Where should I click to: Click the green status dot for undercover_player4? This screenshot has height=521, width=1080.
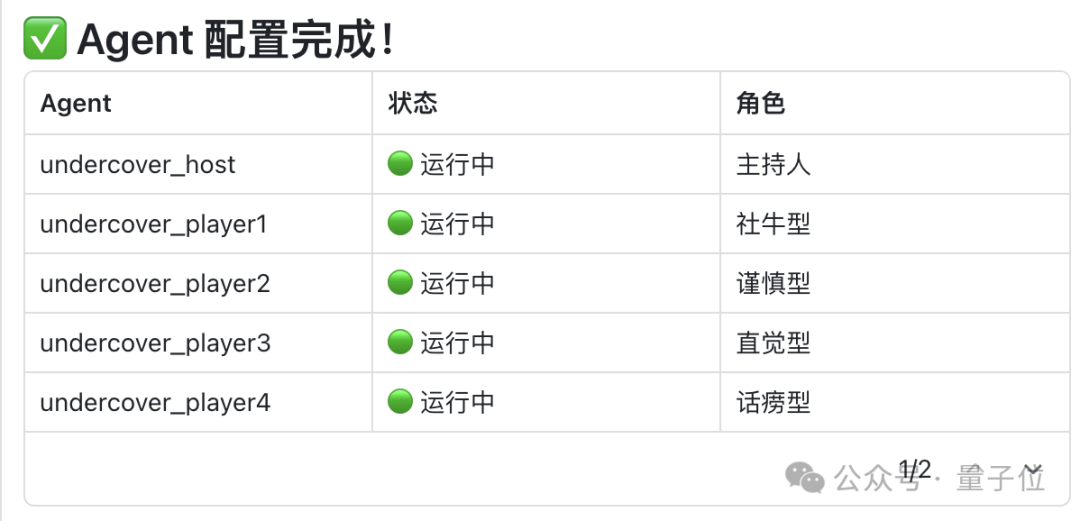[399, 402]
